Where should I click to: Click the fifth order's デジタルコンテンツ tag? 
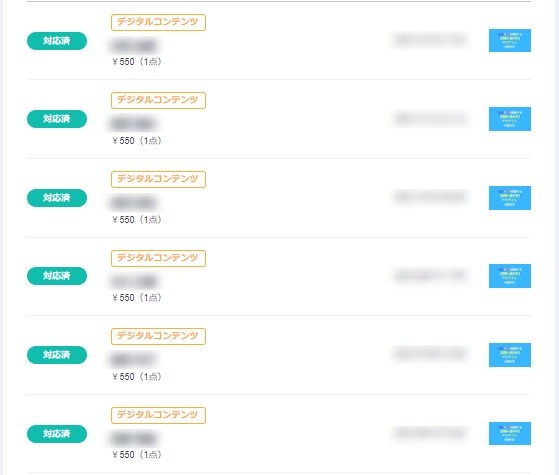[x=158, y=337]
